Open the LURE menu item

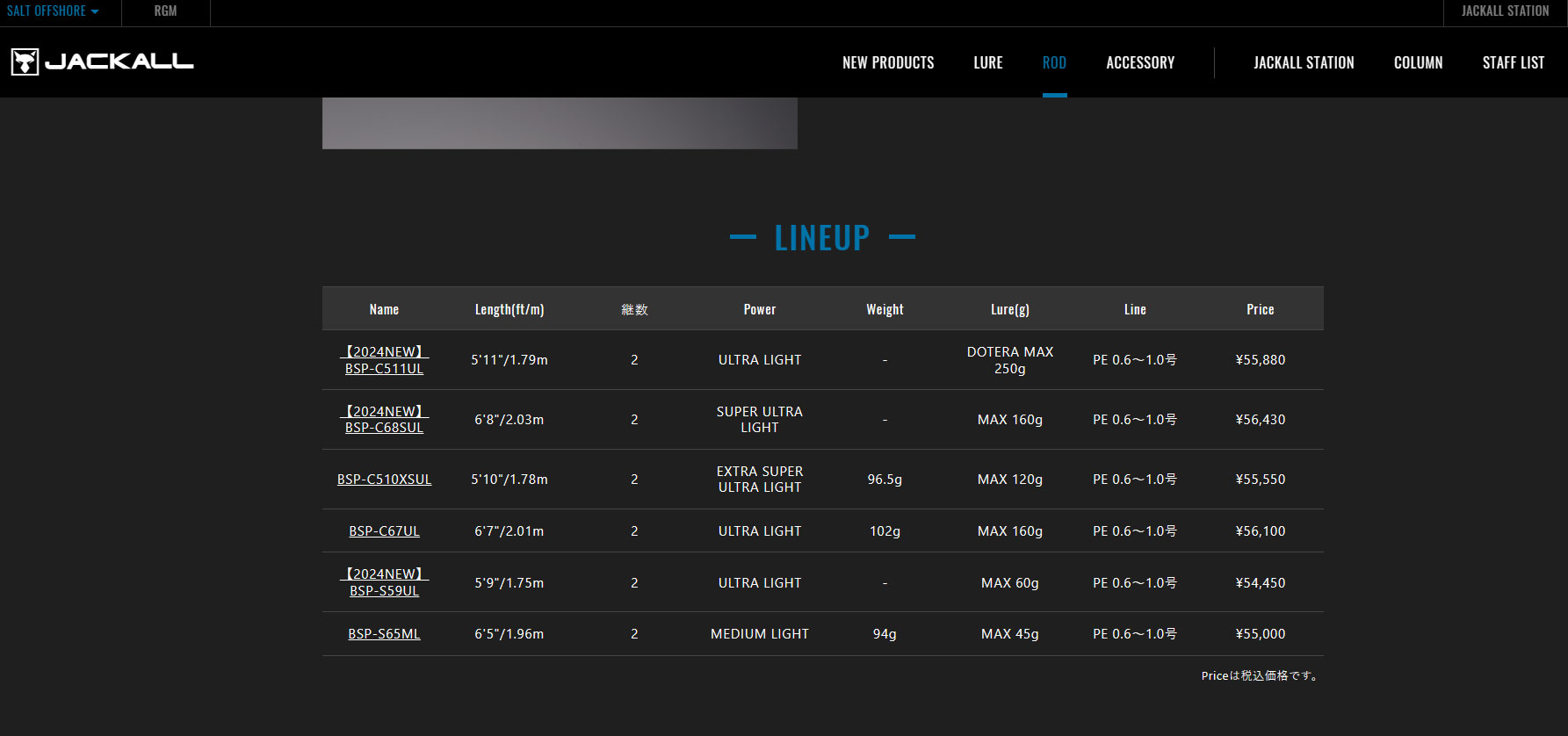click(987, 62)
